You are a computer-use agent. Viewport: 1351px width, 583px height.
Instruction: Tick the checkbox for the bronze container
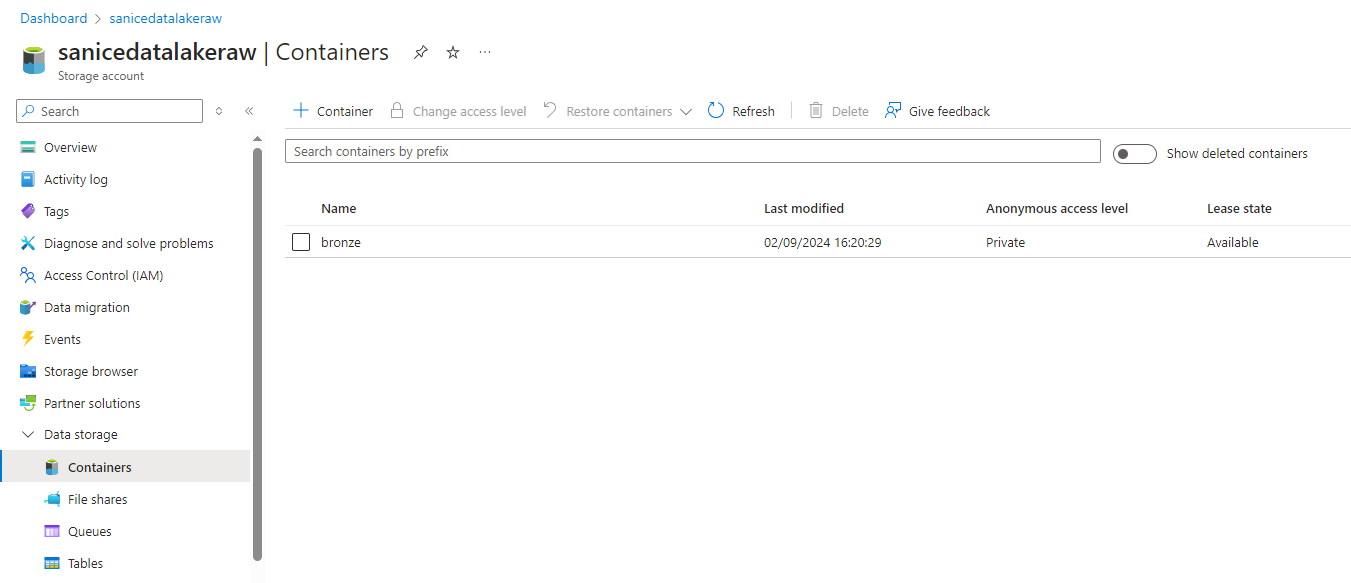coord(301,242)
